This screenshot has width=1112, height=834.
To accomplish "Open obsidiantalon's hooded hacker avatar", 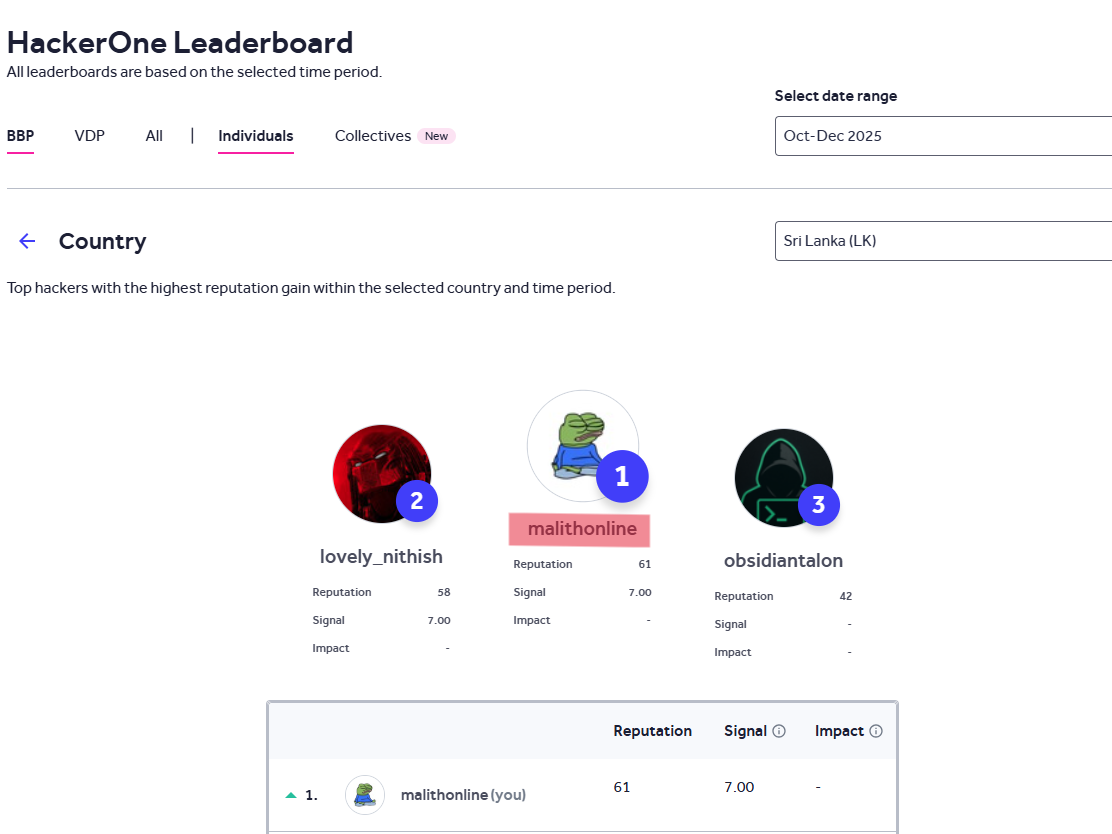I will (x=784, y=477).
